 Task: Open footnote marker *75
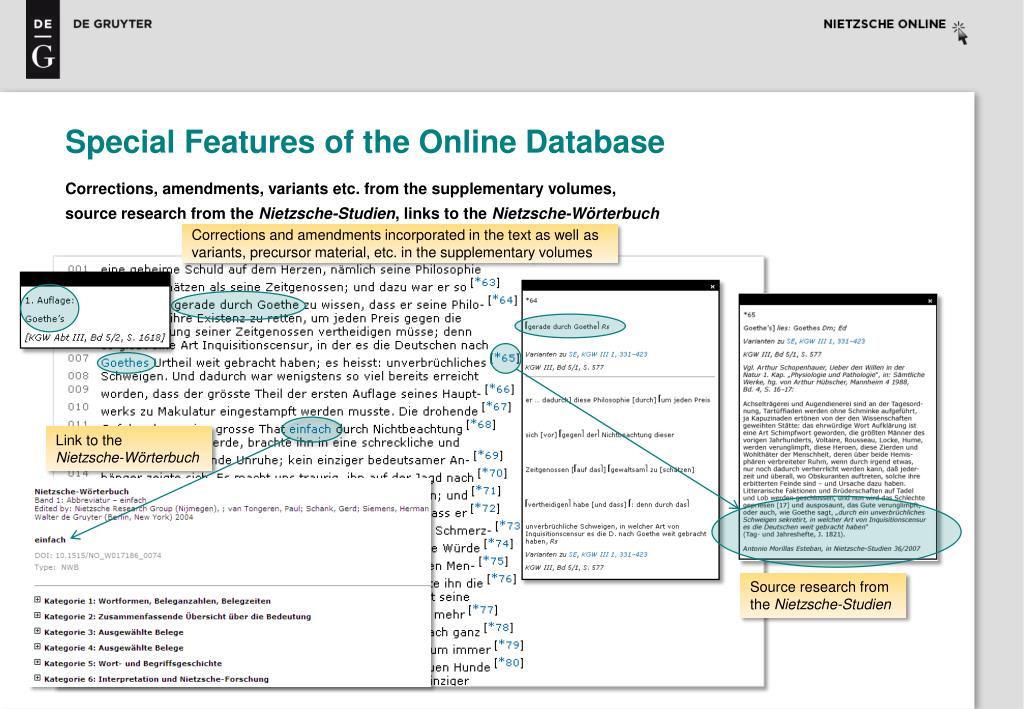(x=493, y=561)
